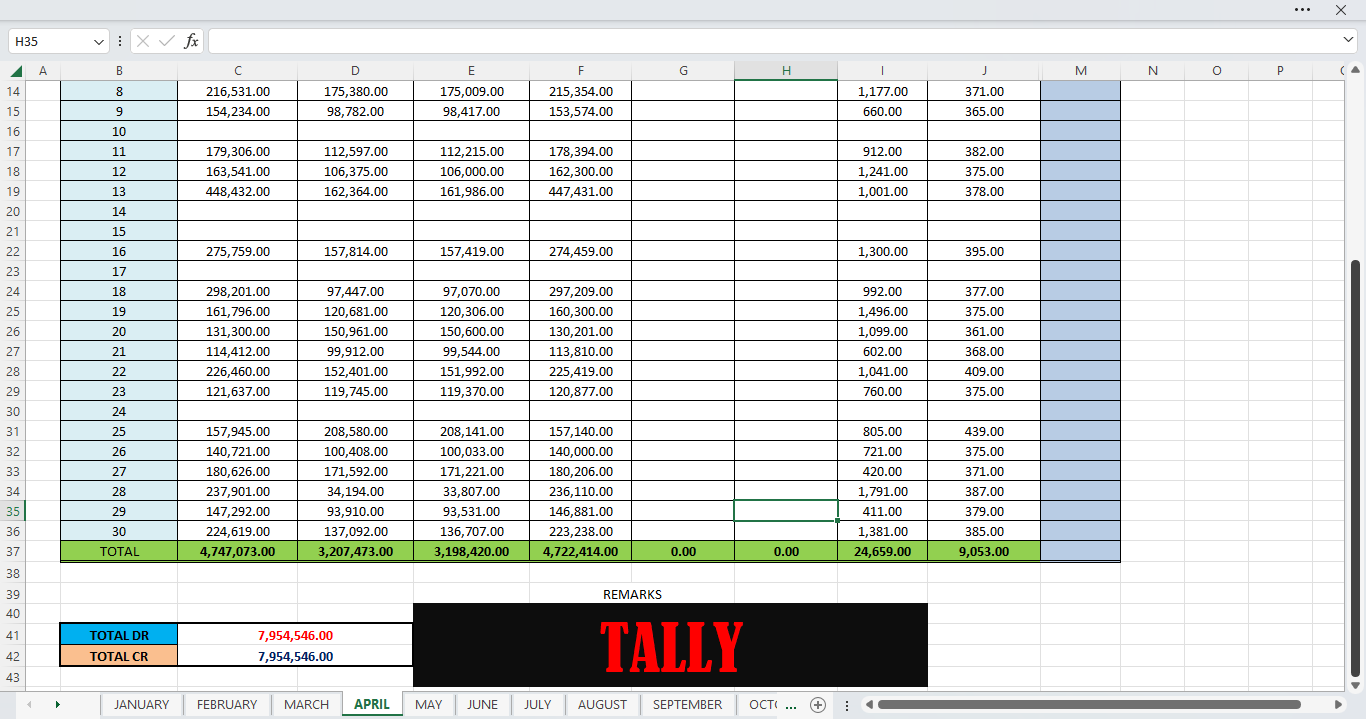Select row 37 header
Viewport: 1366px width, 720px height.
(x=13, y=551)
